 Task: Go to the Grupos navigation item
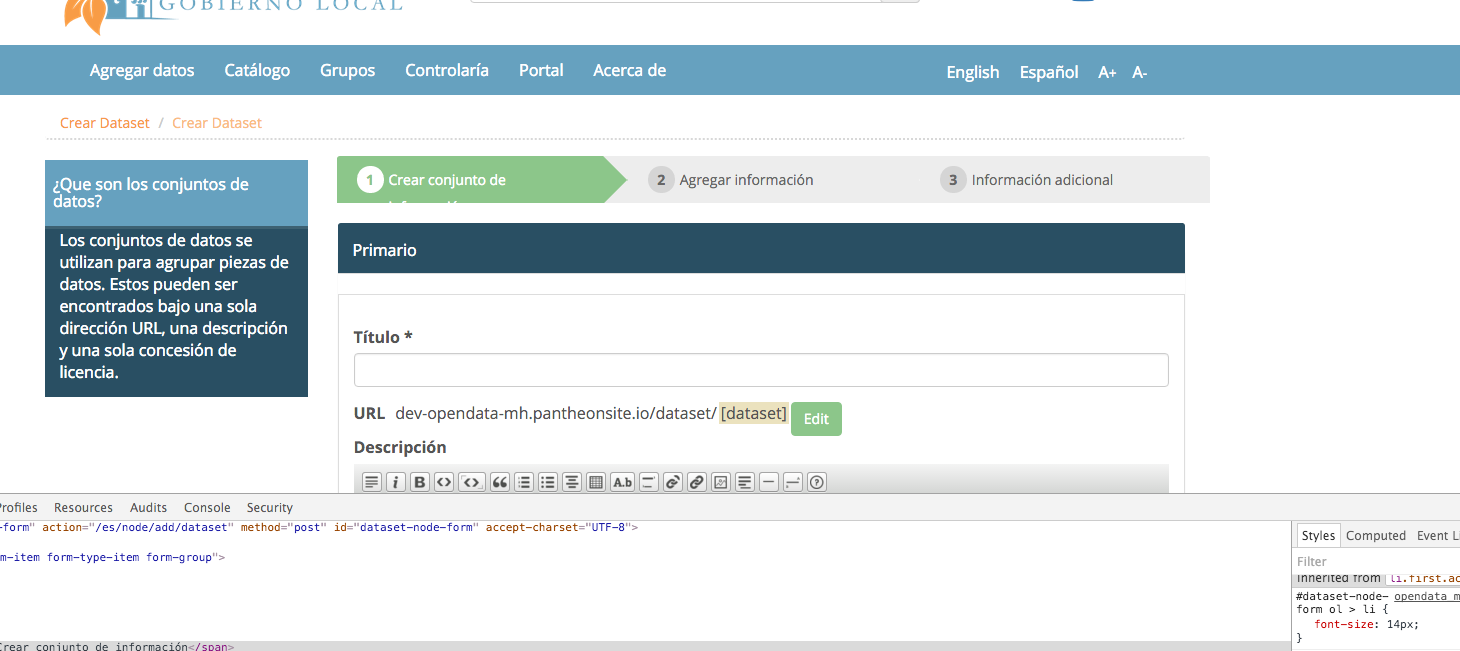(x=347, y=70)
